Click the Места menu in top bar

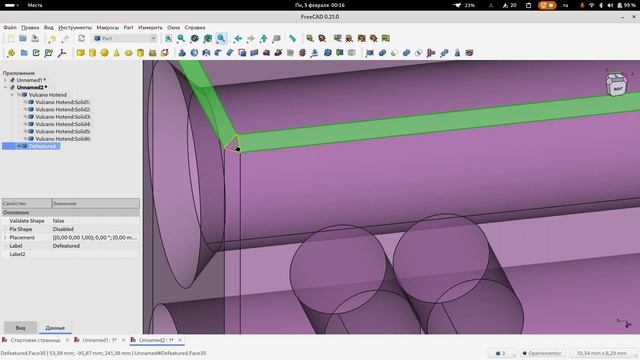click(x=35, y=5)
